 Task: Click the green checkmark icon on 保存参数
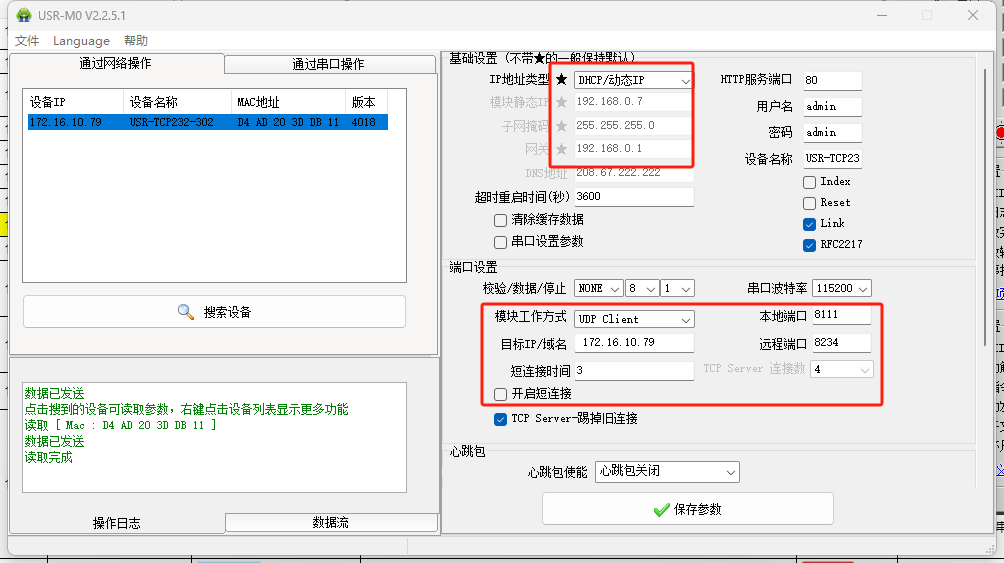[661, 510]
